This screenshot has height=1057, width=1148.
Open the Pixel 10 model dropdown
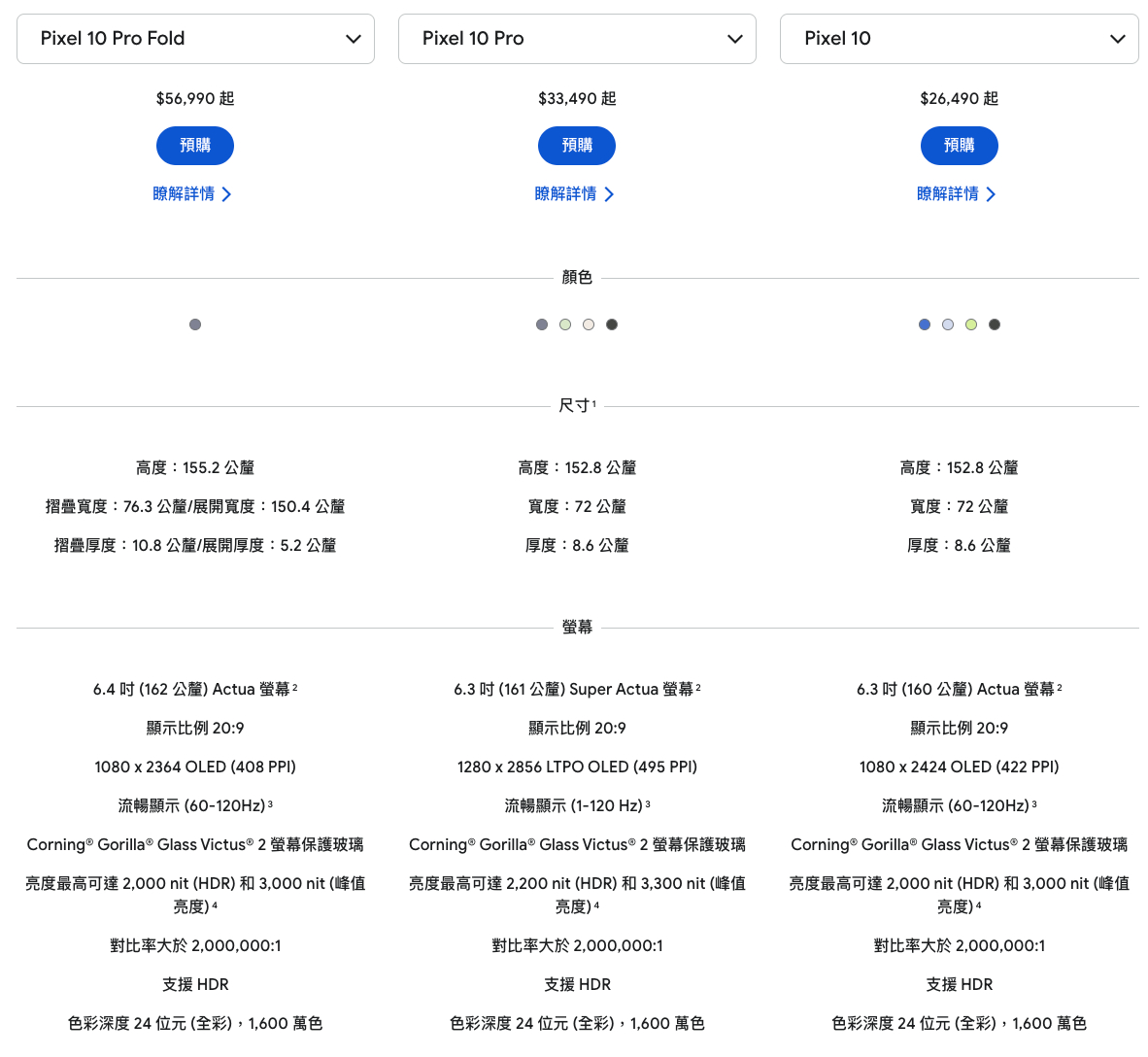click(x=960, y=39)
